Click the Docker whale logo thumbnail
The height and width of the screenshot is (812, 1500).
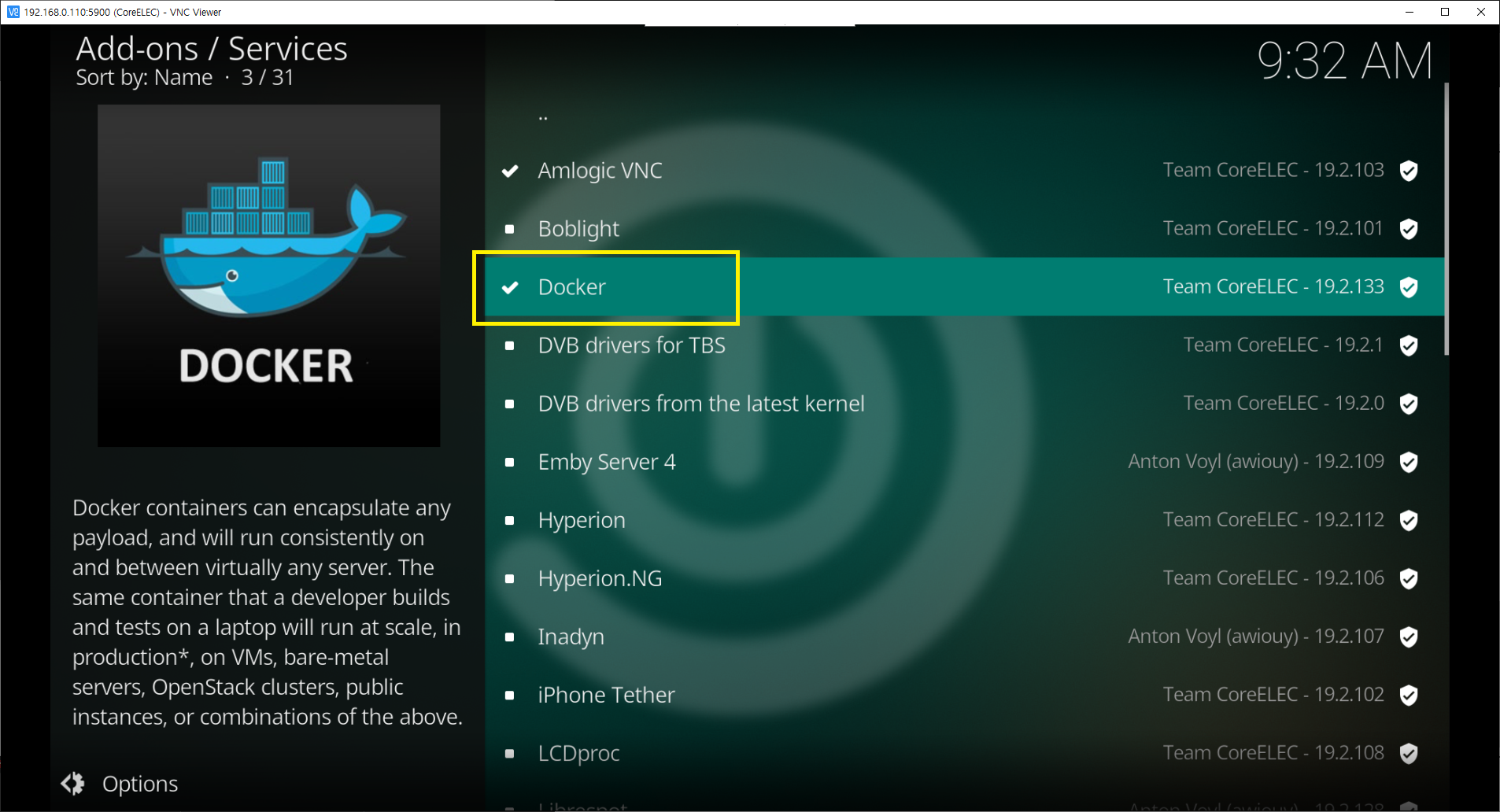(x=268, y=275)
